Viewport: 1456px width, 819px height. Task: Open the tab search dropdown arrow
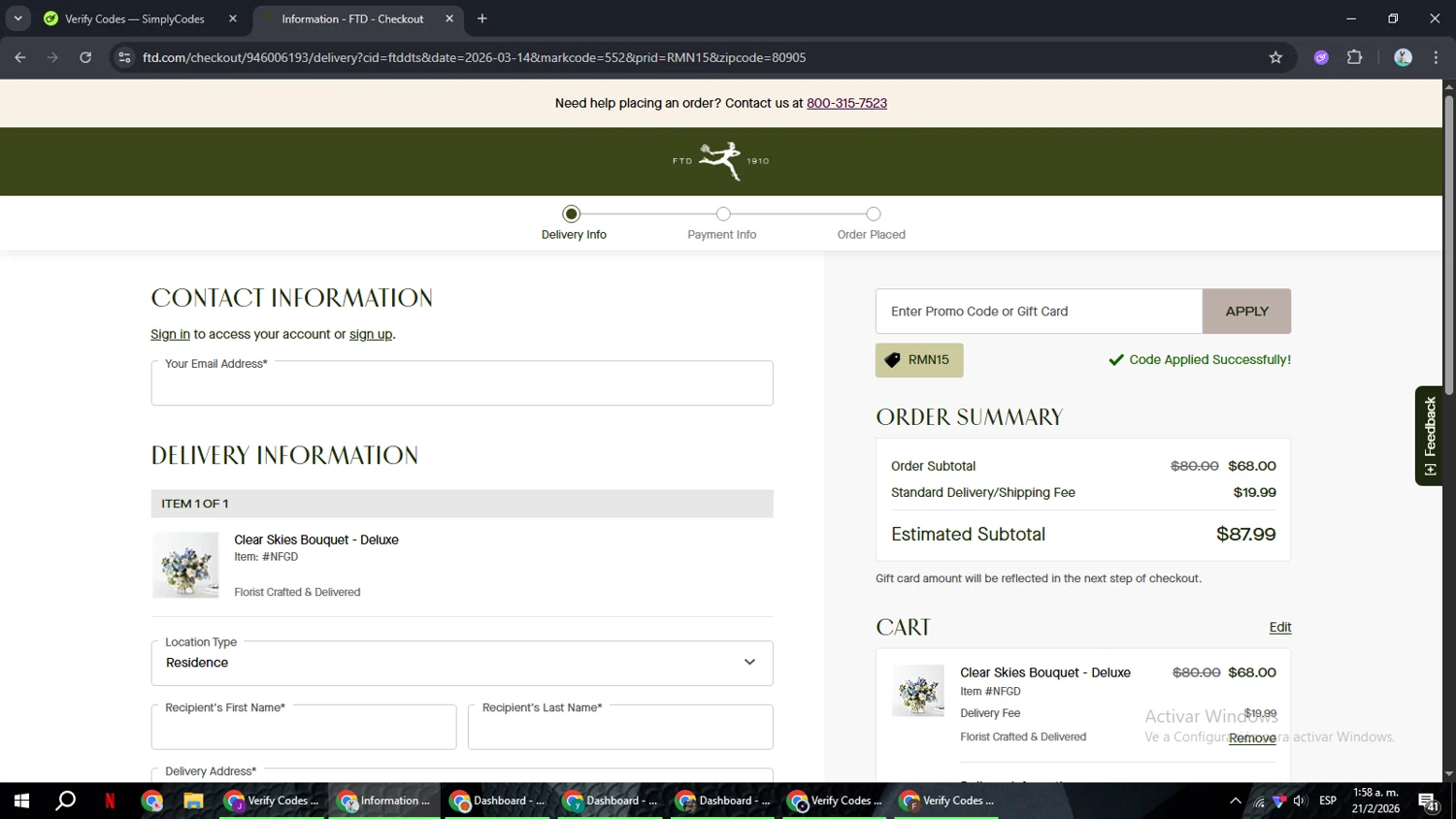pyautogui.click(x=17, y=18)
